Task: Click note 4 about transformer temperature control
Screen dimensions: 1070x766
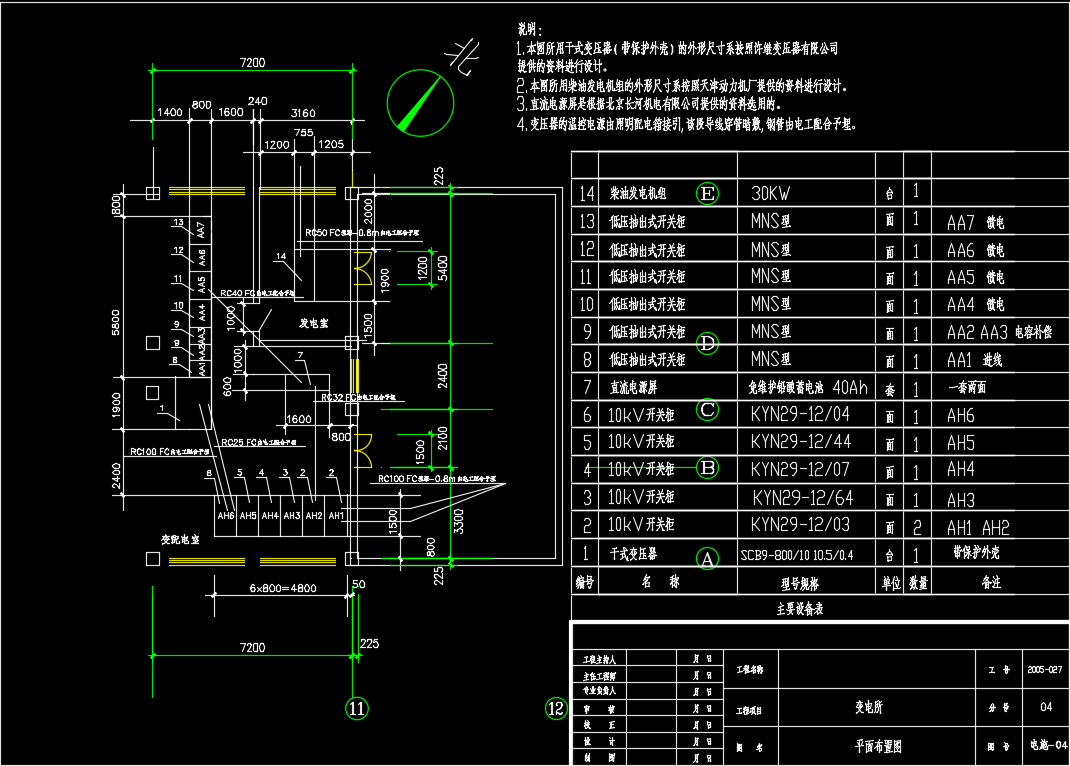Action: (x=686, y=124)
